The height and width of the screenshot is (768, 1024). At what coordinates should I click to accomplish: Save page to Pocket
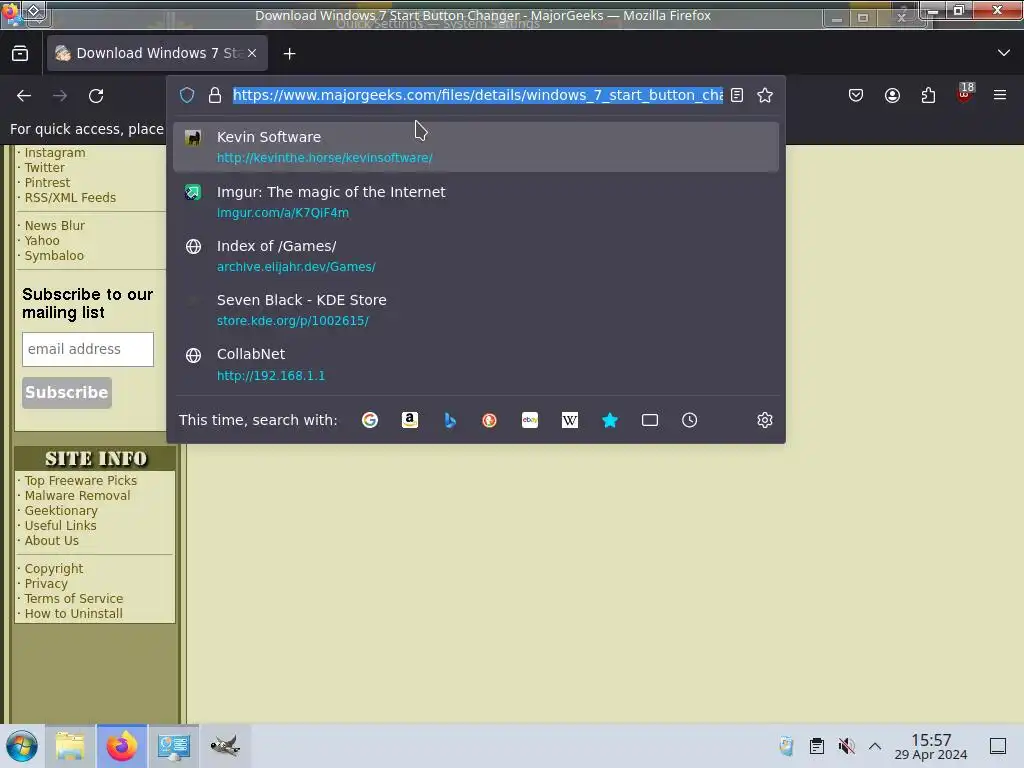coord(856,96)
